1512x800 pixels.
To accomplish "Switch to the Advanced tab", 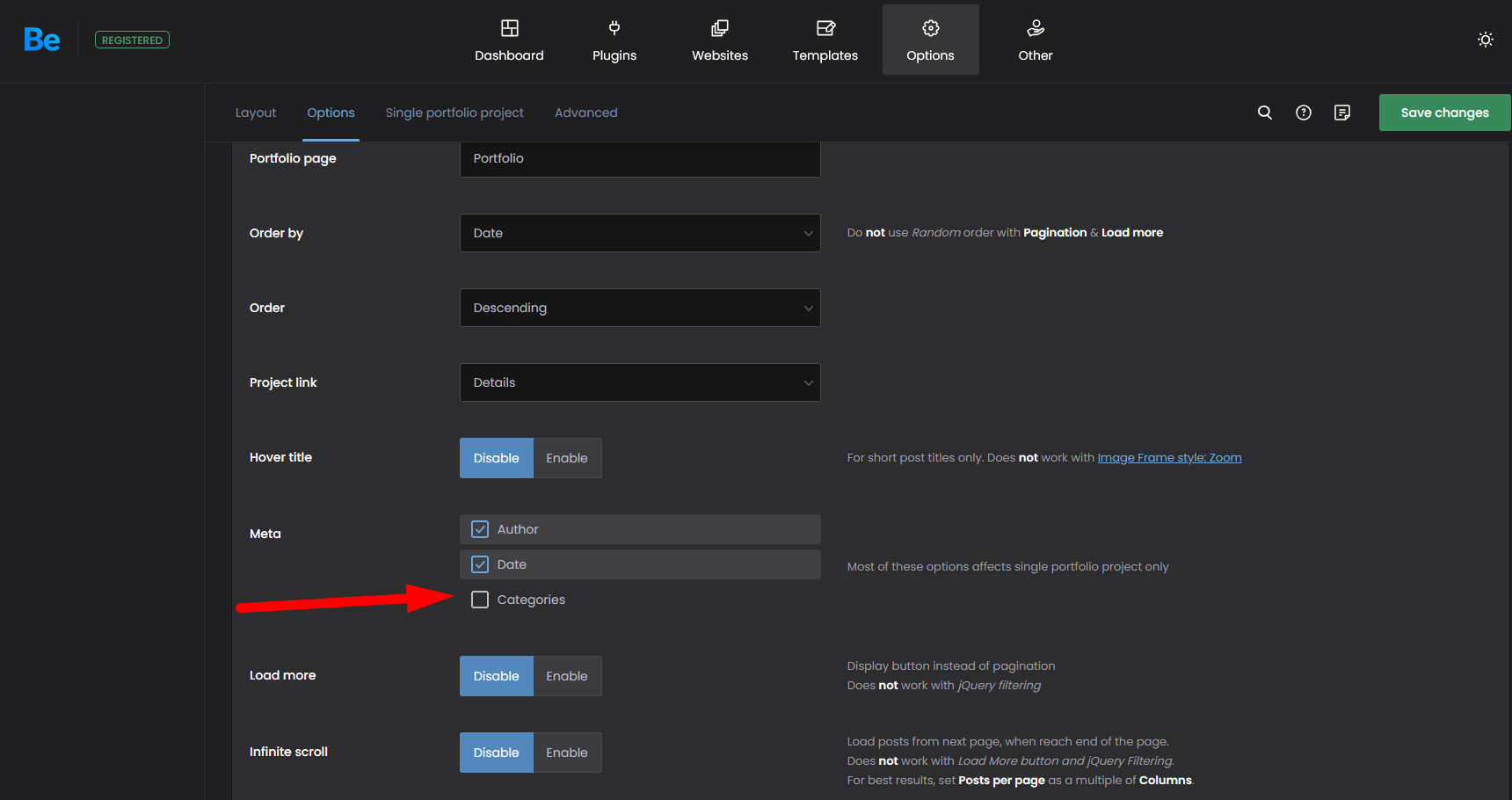I will coord(585,113).
